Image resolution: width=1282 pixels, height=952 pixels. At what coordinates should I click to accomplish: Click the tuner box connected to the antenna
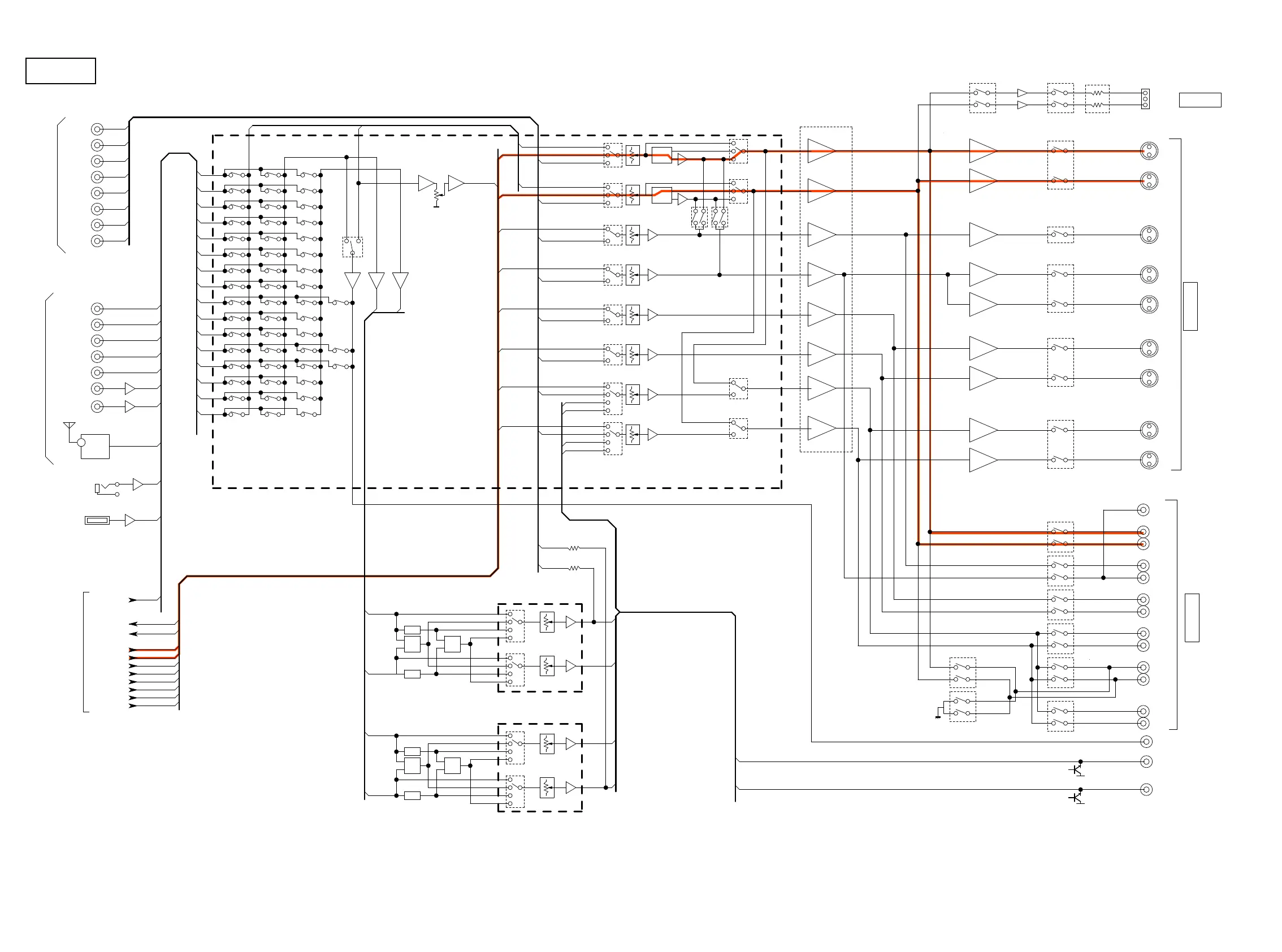(x=94, y=446)
